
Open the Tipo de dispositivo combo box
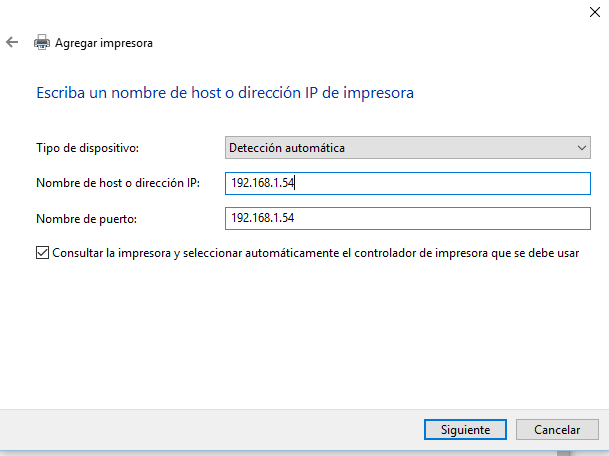point(408,148)
